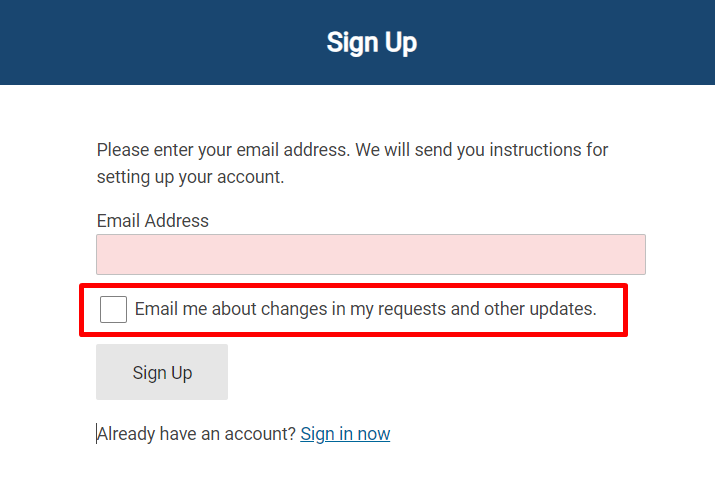Click the 'Already have an account?' text
The height and width of the screenshot is (490, 715).
click(197, 434)
